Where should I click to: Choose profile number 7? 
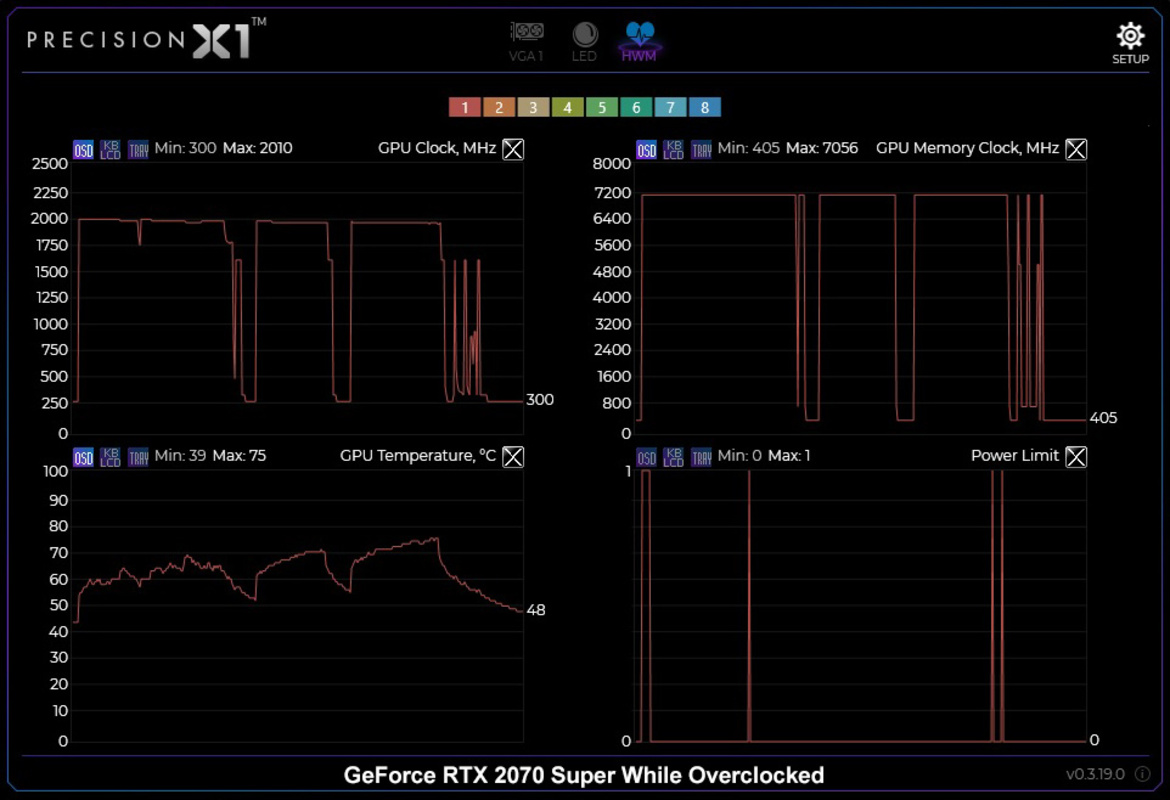click(670, 107)
